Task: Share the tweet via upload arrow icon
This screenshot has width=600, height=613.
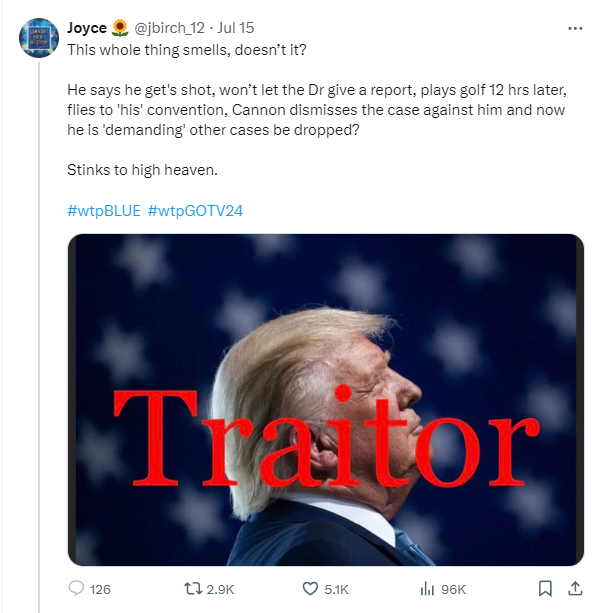Action: tap(575, 588)
